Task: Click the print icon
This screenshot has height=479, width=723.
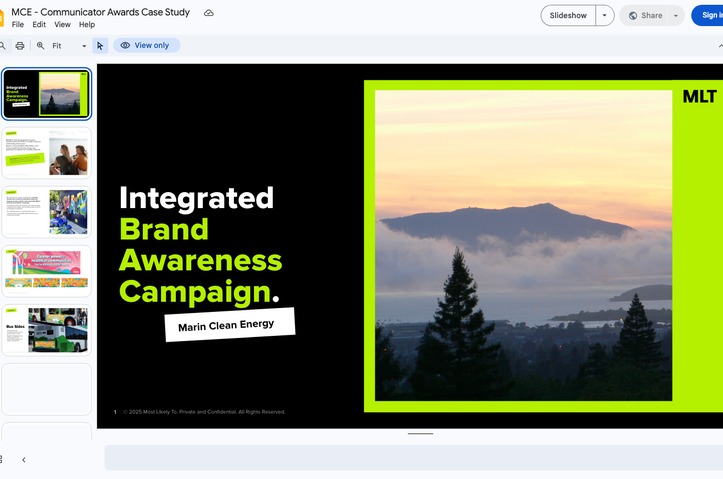Action: pyautogui.click(x=20, y=46)
